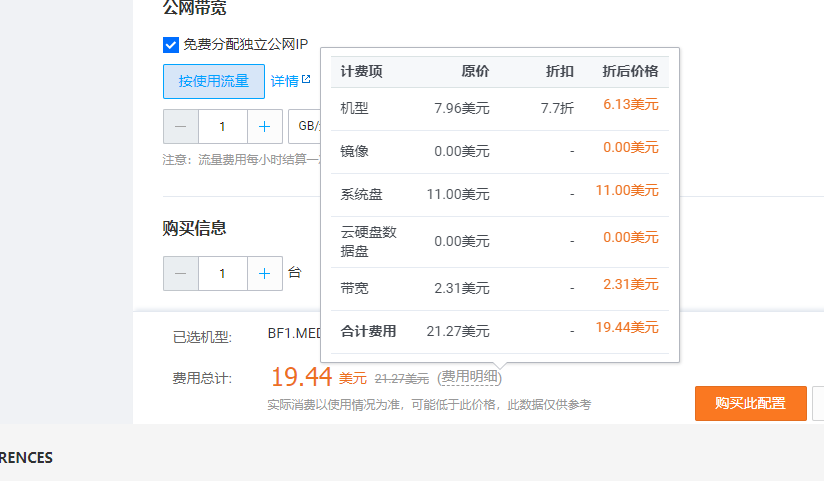824x481 pixels.
Task: Click the 19.44 total price amount
Action: tap(302, 377)
